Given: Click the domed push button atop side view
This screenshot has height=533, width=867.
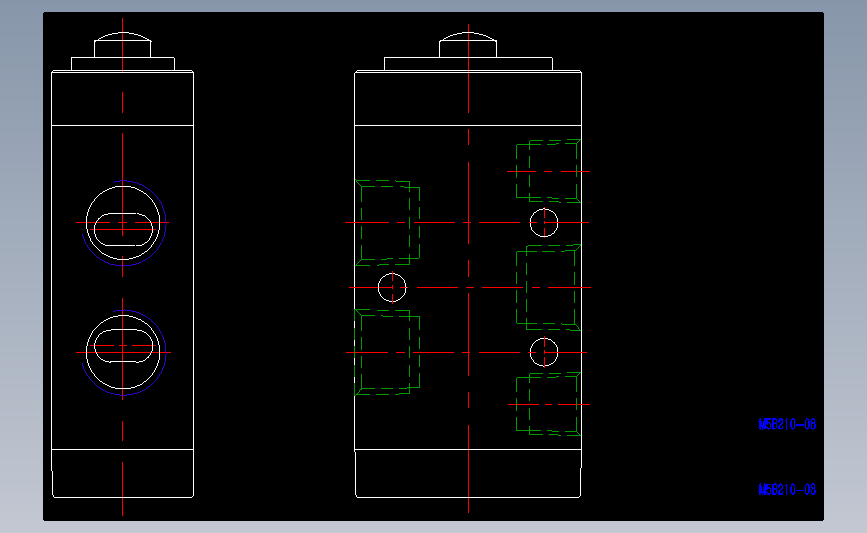Looking at the screenshot, I should point(123,45).
